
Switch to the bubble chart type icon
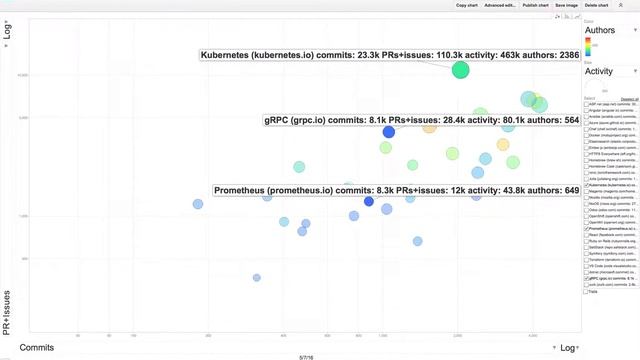pos(558,16)
